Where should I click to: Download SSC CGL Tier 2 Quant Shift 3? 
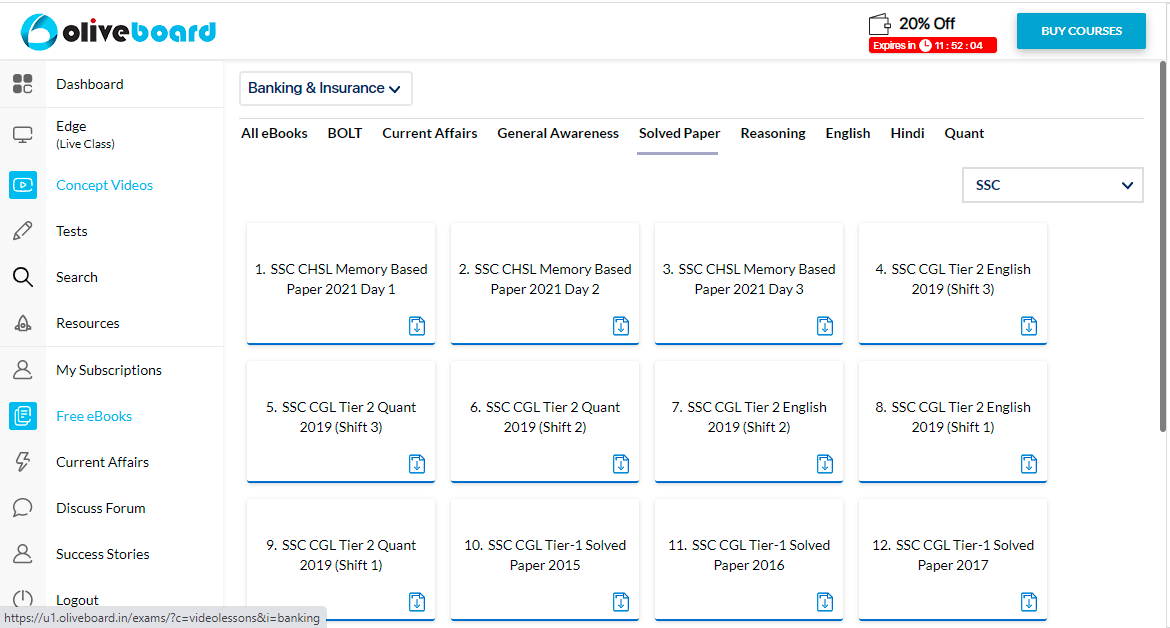(417, 464)
